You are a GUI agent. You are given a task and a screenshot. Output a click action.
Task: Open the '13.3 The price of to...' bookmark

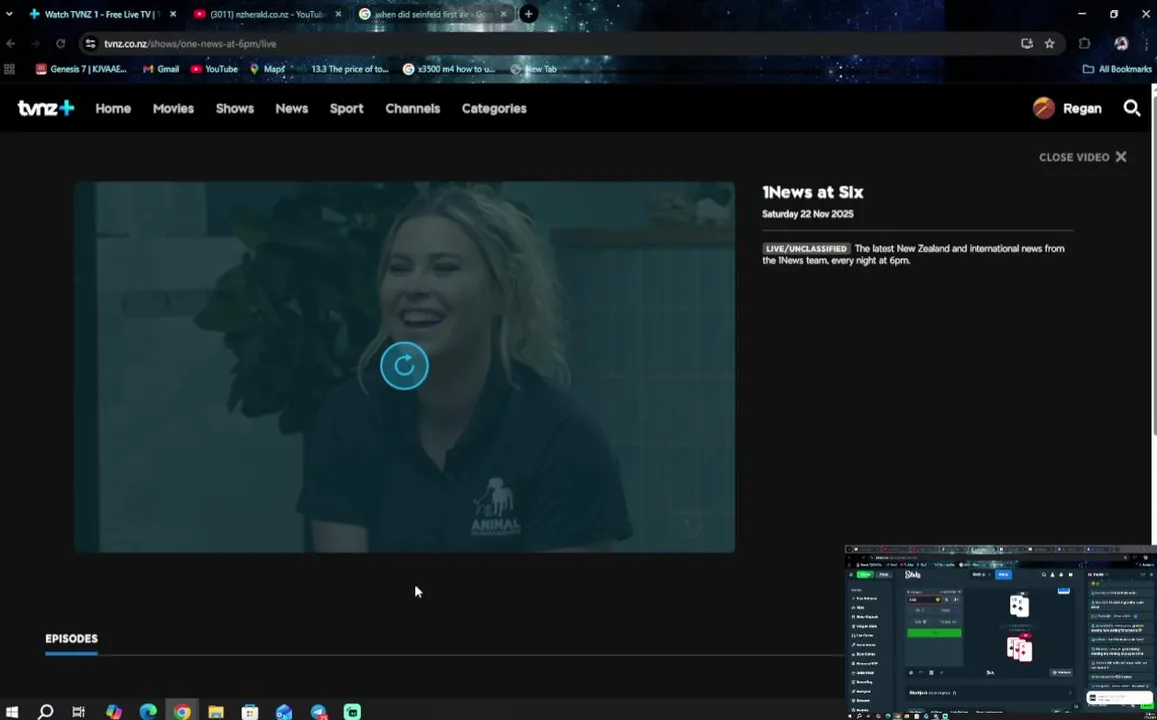coord(343,69)
